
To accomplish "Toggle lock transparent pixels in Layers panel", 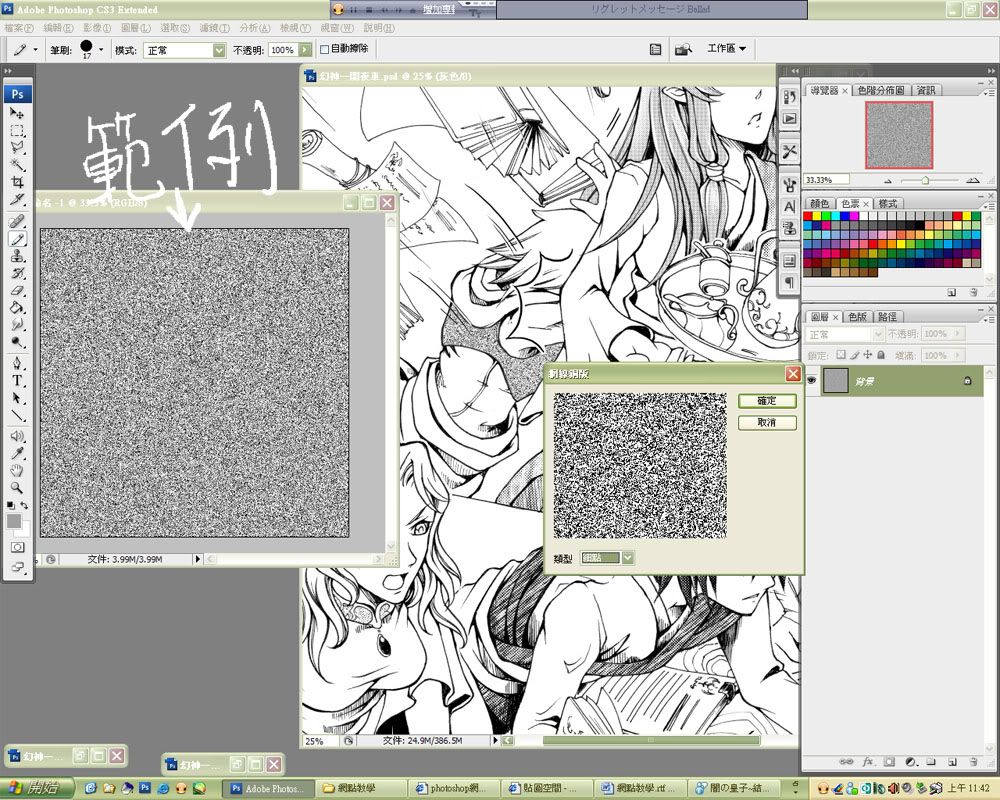I will tap(841, 355).
